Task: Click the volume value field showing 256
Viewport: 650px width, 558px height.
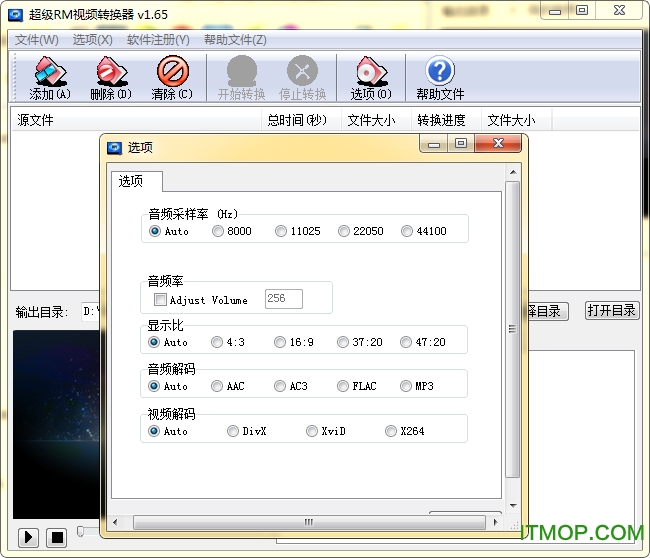Action: point(284,298)
